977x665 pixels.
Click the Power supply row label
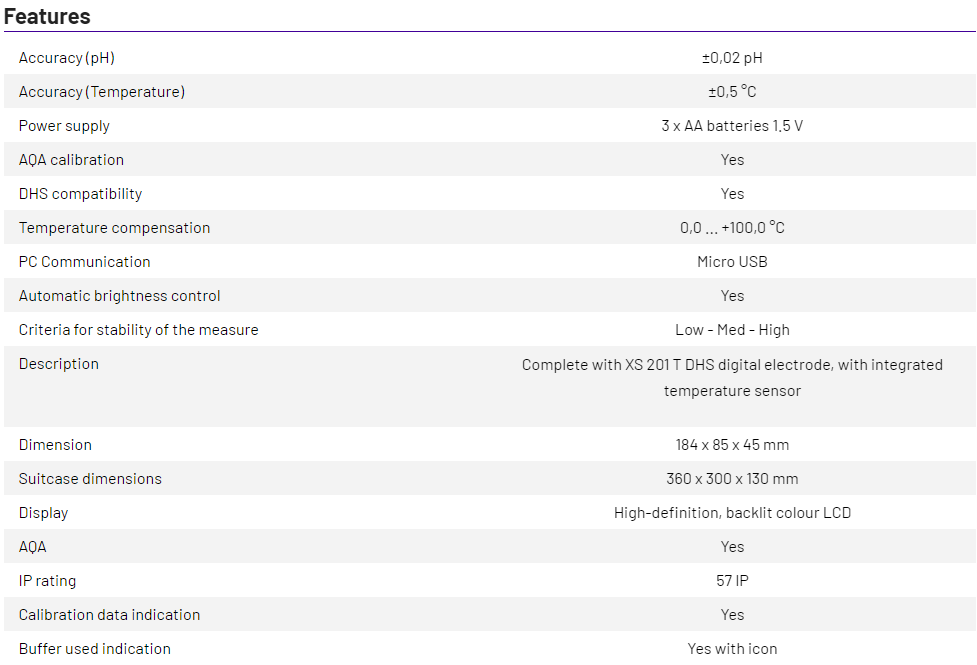pos(64,126)
